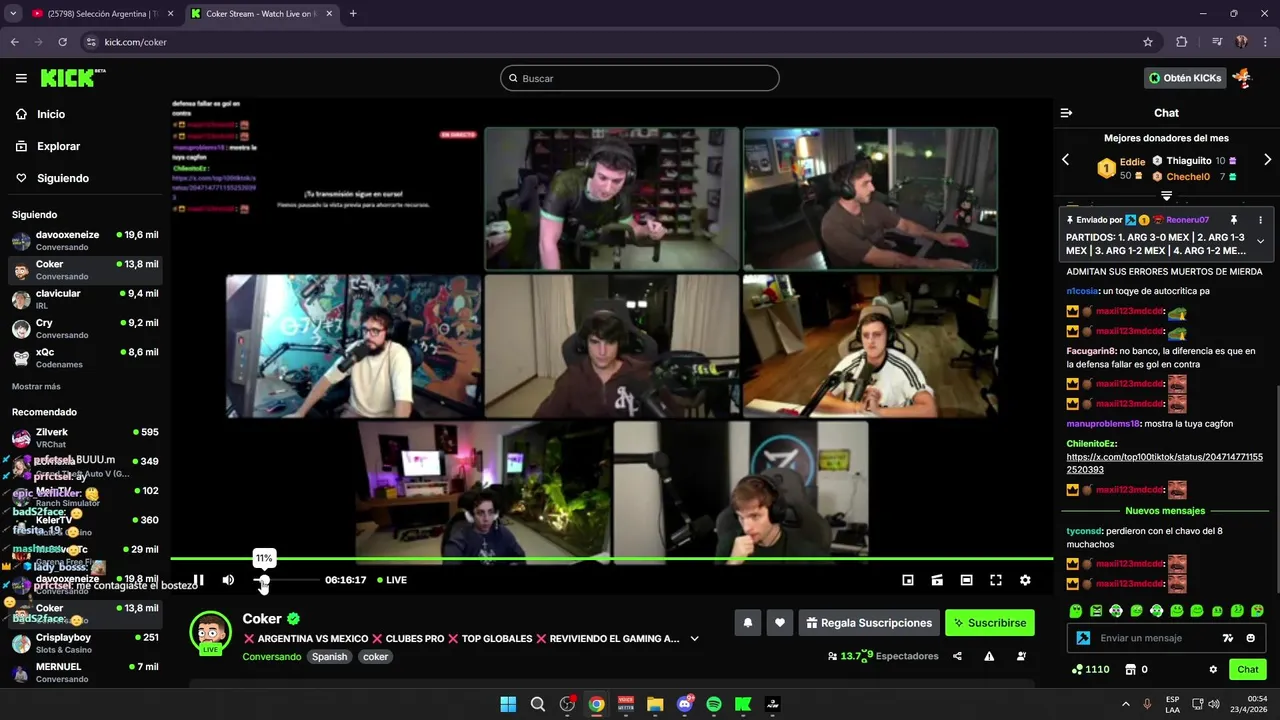Screen dimensions: 1280x720
Task: Follow Coker with the heart button
Action: click(x=780, y=623)
